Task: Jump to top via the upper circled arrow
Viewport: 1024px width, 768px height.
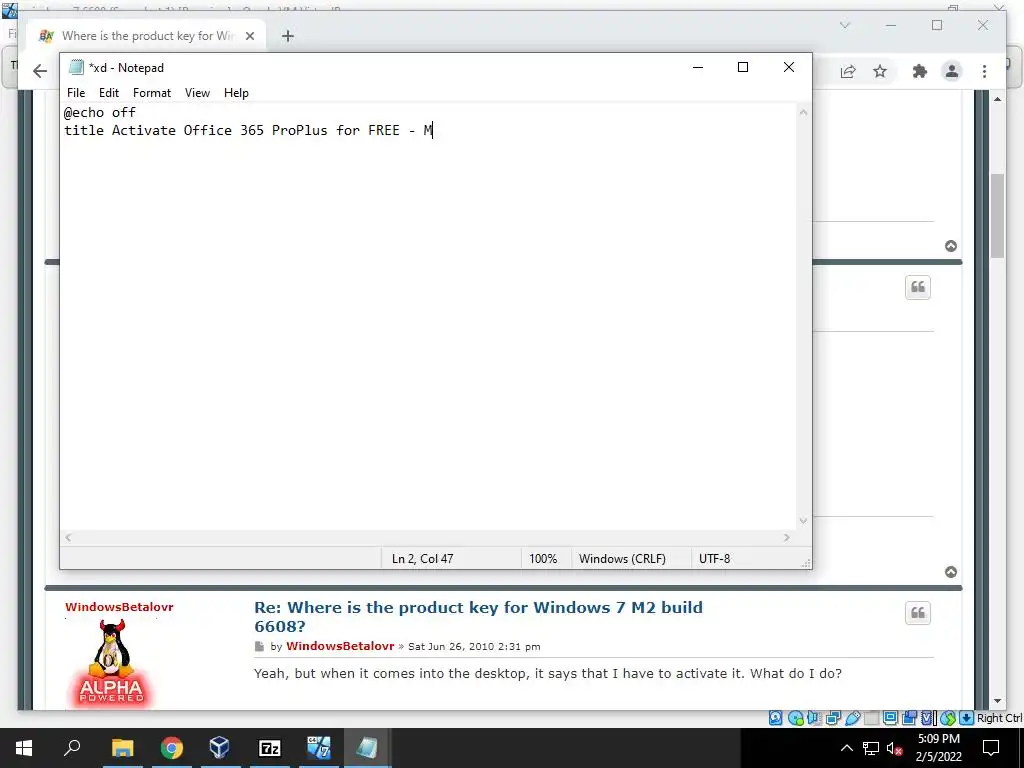Action: (951, 246)
